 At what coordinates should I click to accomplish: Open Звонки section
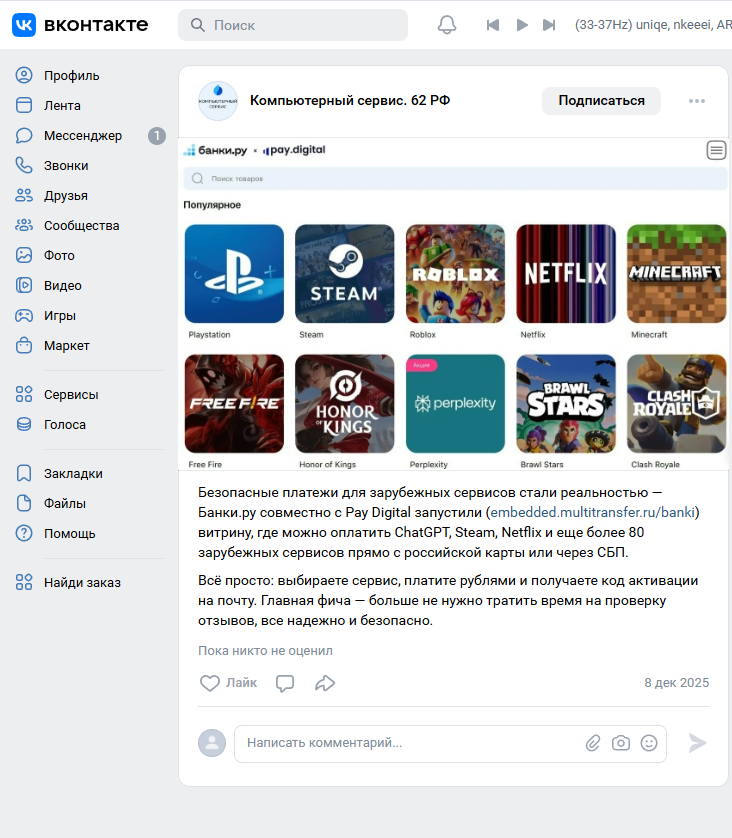point(66,166)
